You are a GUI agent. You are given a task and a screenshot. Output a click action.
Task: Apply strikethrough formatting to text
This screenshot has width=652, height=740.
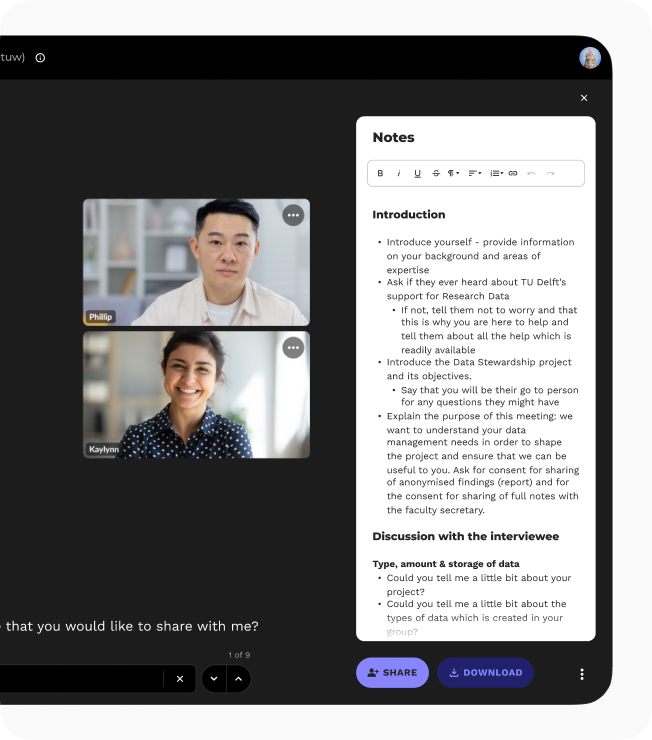[x=436, y=173]
